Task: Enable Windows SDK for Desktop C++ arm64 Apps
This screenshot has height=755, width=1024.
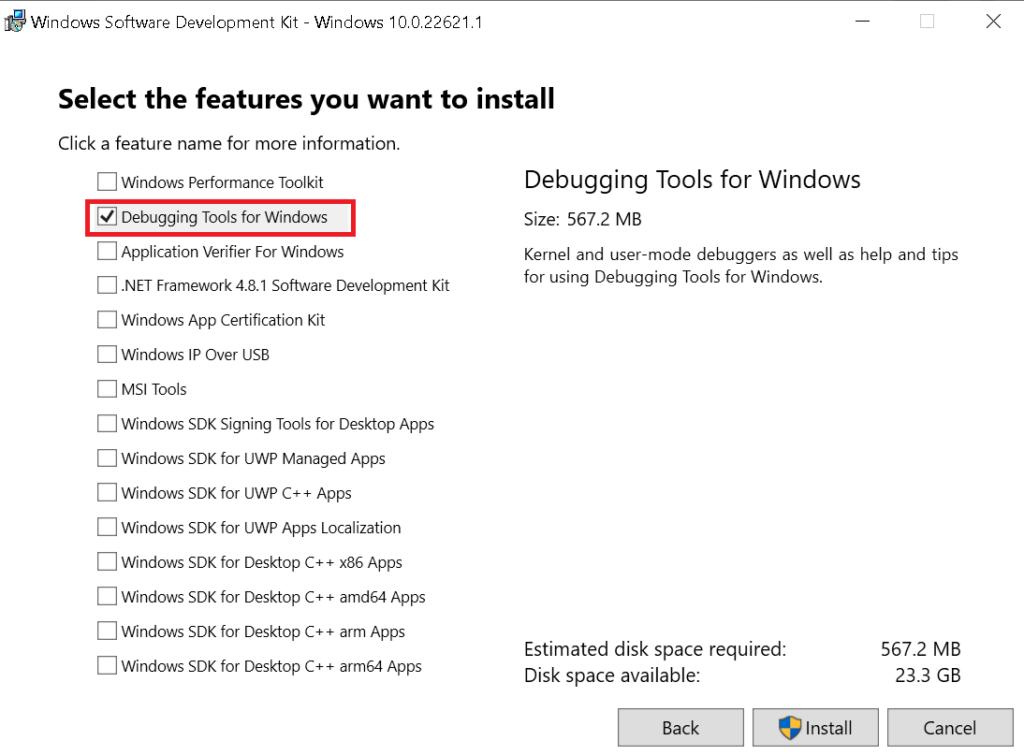Action: click(x=107, y=666)
